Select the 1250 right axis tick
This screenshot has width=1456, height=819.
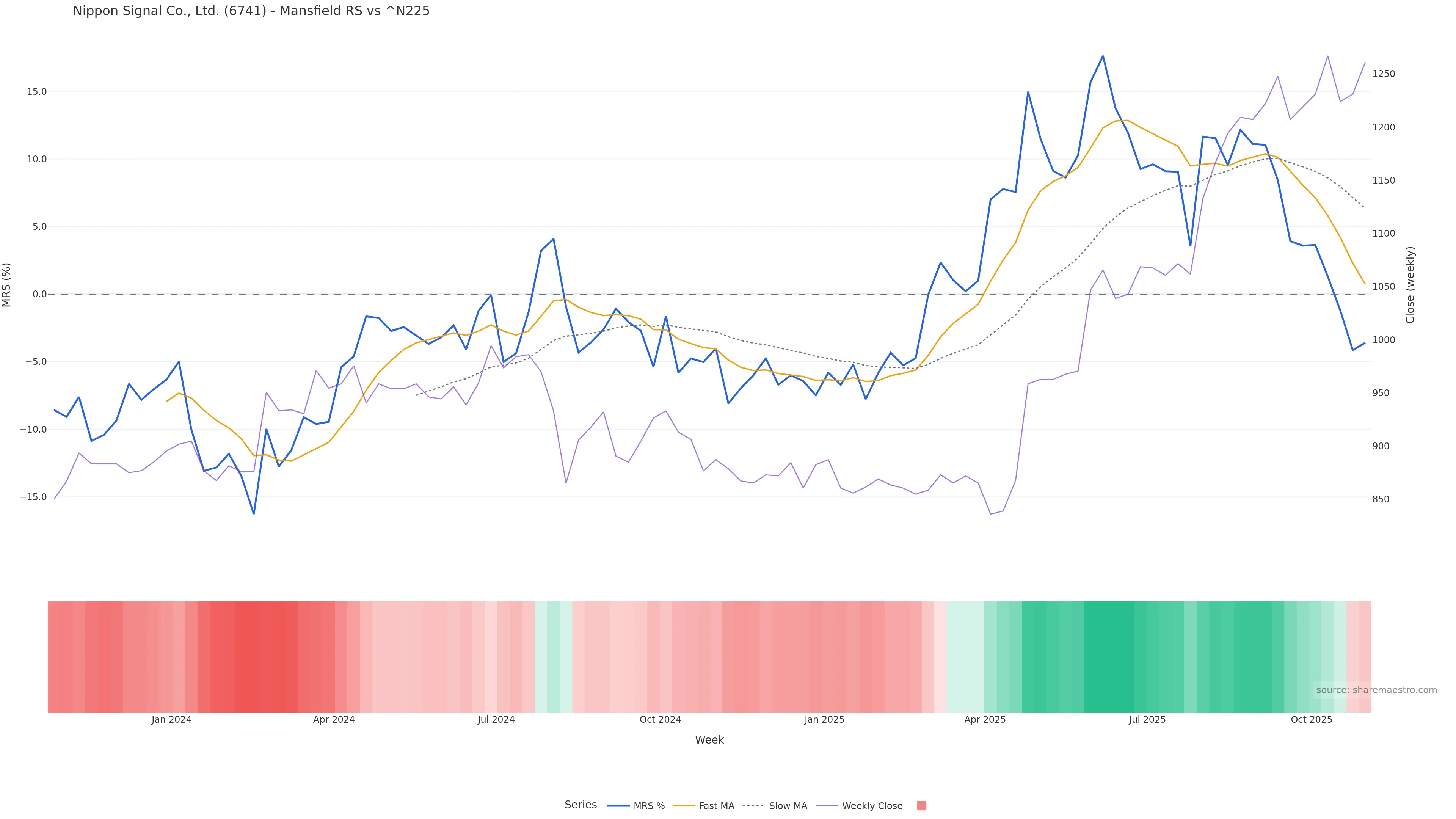(x=1384, y=74)
